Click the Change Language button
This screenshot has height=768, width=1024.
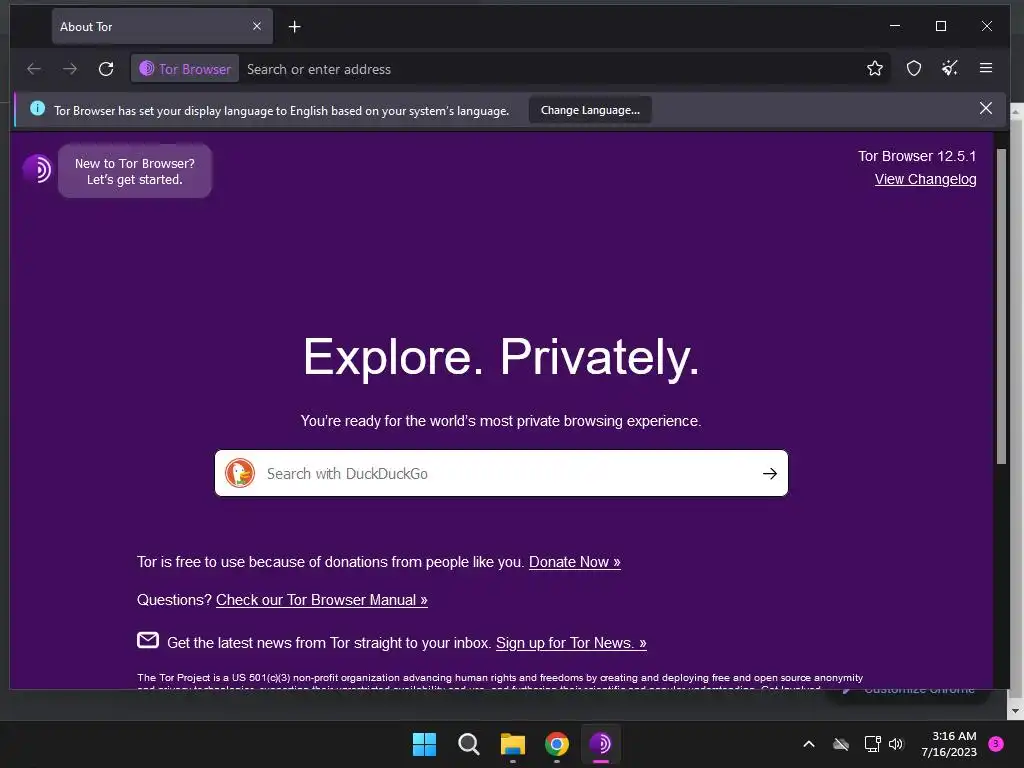[x=590, y=110]
